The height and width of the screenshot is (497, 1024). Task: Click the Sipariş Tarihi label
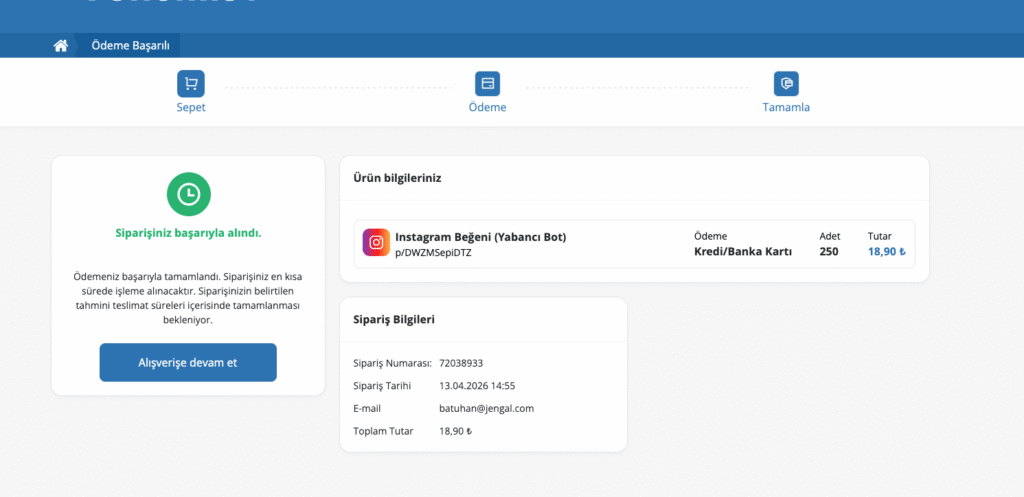point(381,386)
